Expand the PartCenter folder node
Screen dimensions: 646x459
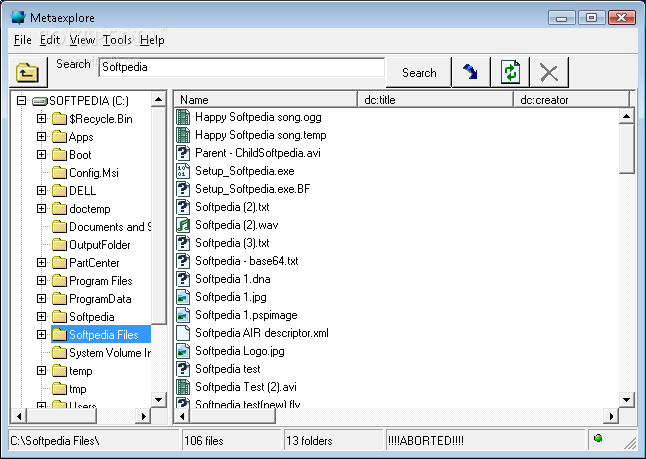click(41, 262)
